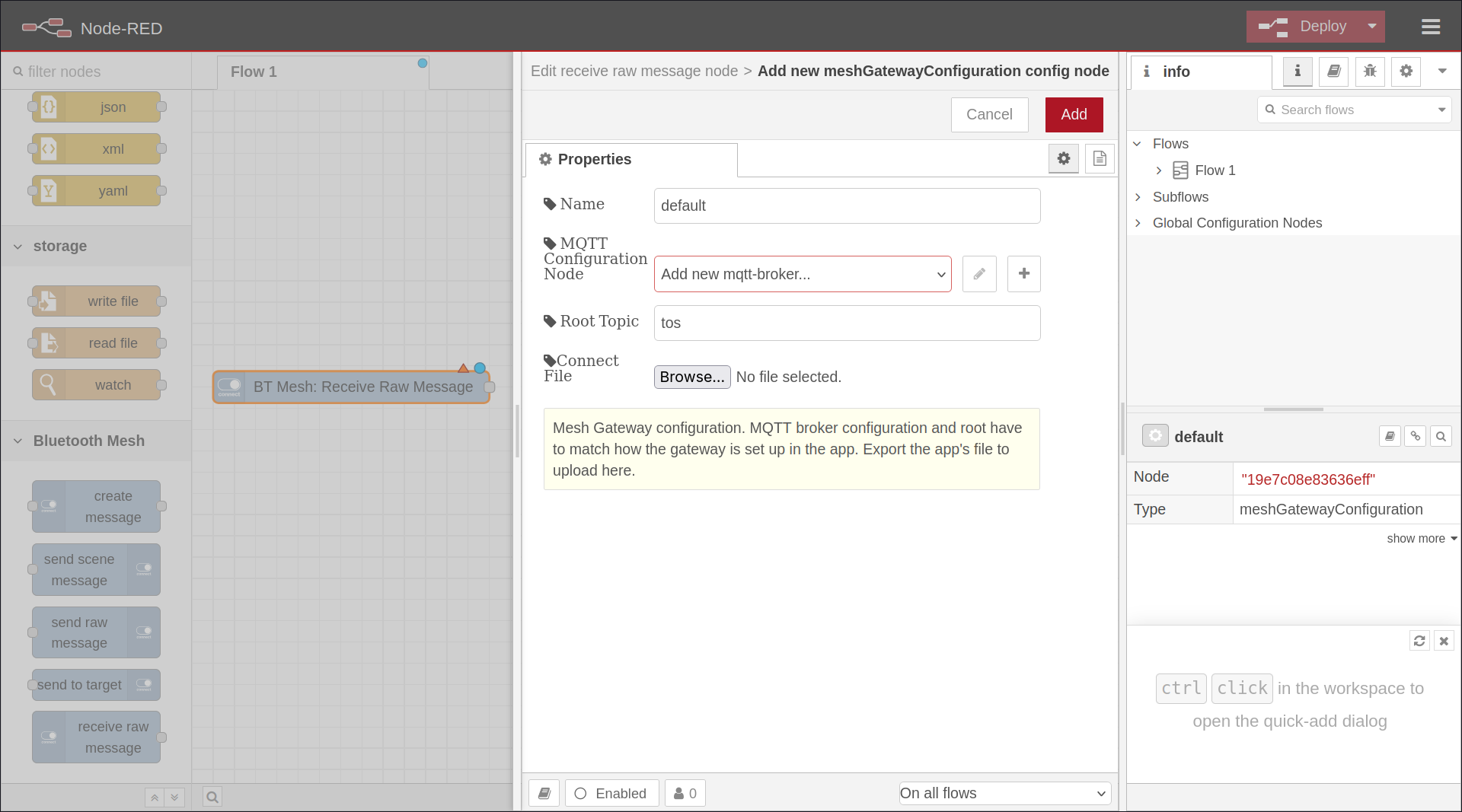Open the help book icon in the sidebar
The width and height of the screenshot is (1462, 812).
click(1333, 72)
